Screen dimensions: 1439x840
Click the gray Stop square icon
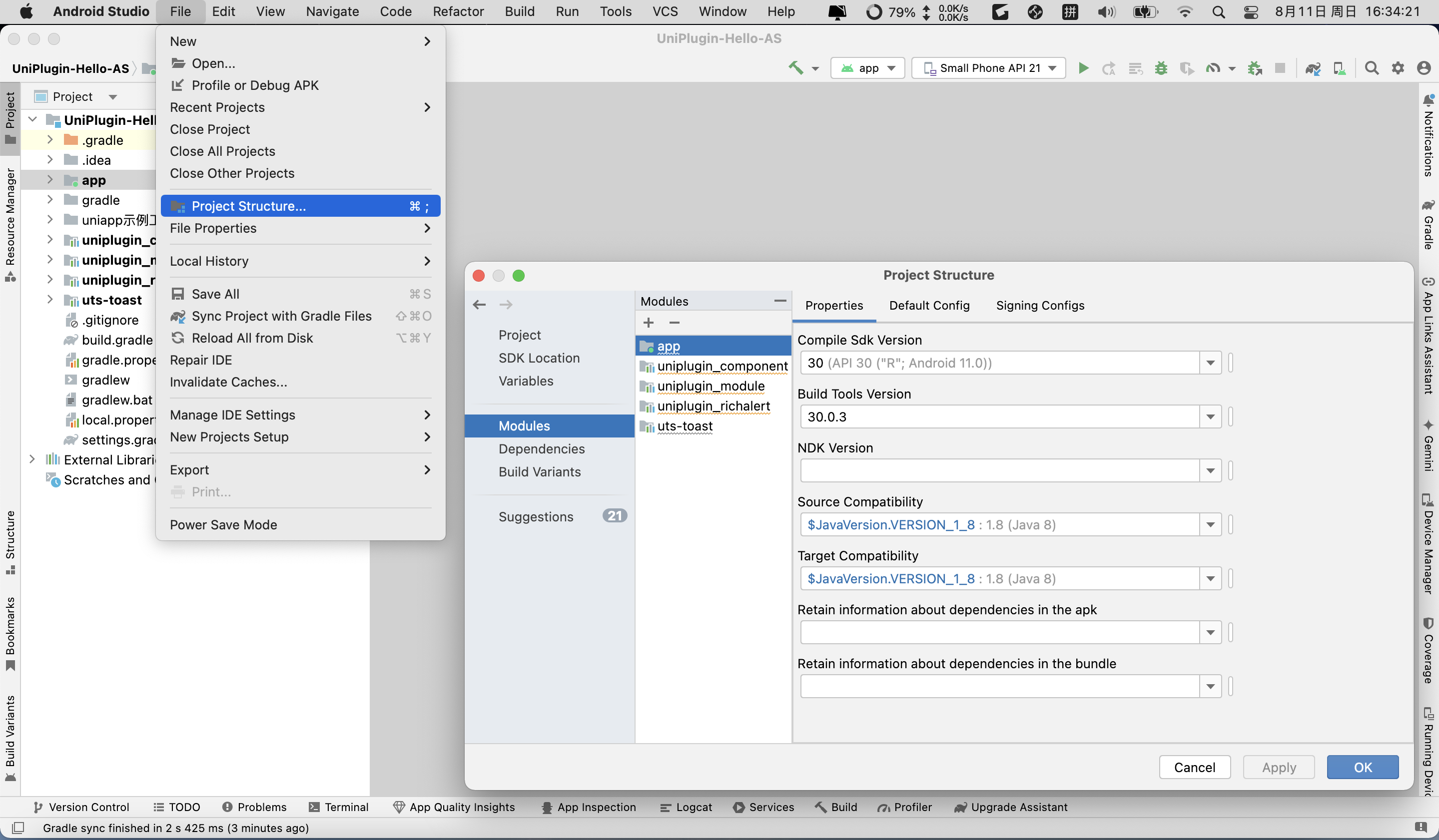point(1280,68)
